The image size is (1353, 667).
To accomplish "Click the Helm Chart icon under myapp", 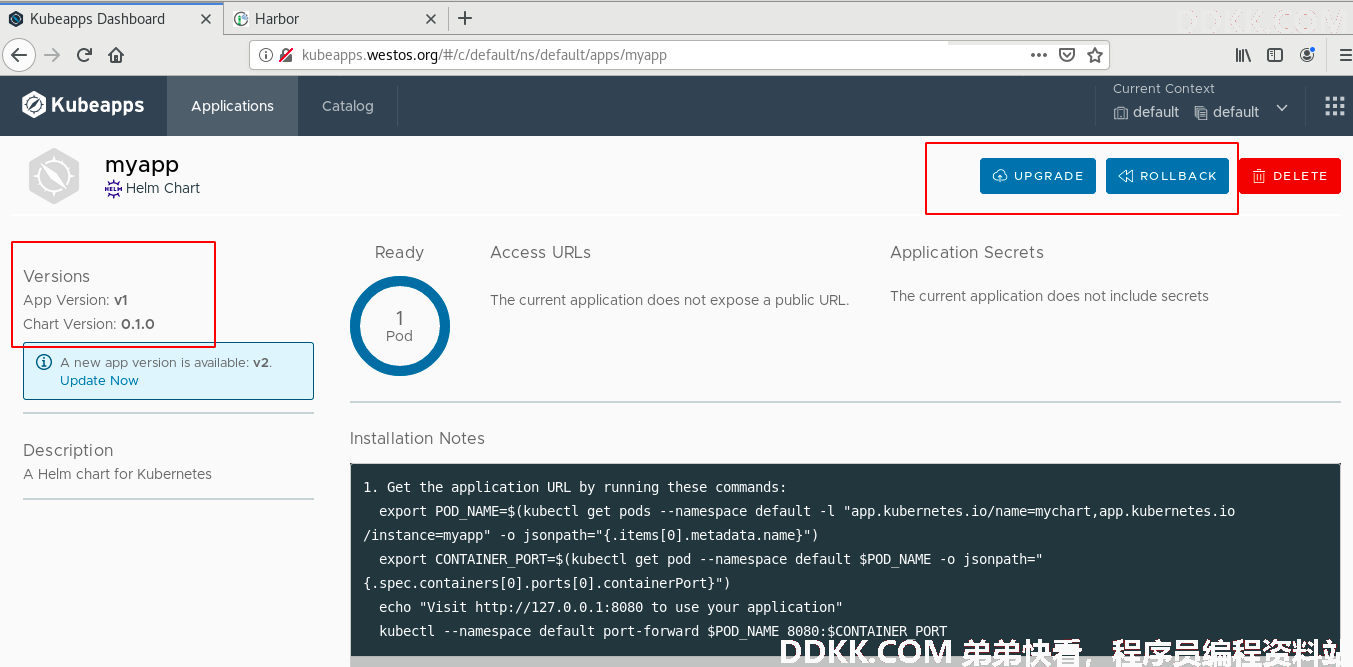I will coord(113,188).
